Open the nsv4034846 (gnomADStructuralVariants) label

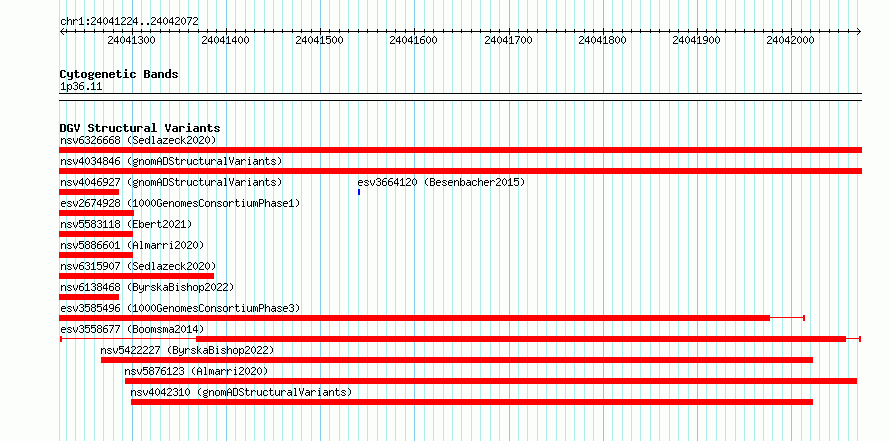(171, 161)
